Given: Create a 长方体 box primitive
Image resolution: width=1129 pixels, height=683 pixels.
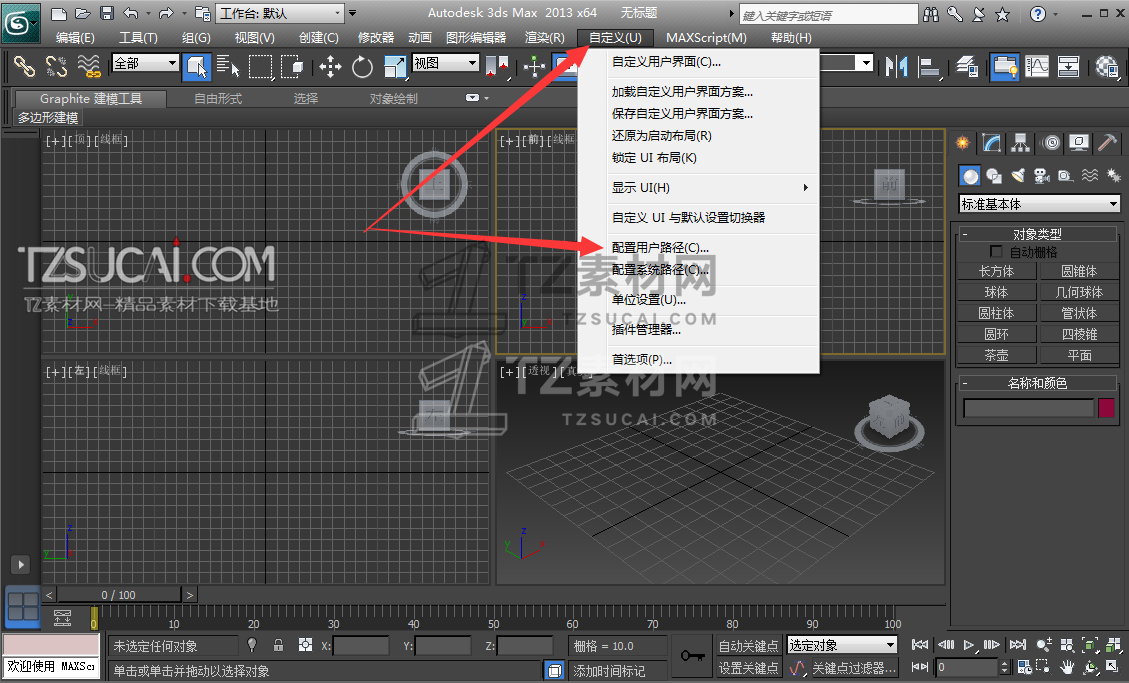Looking at the screenshot, I should click(997, 271).
